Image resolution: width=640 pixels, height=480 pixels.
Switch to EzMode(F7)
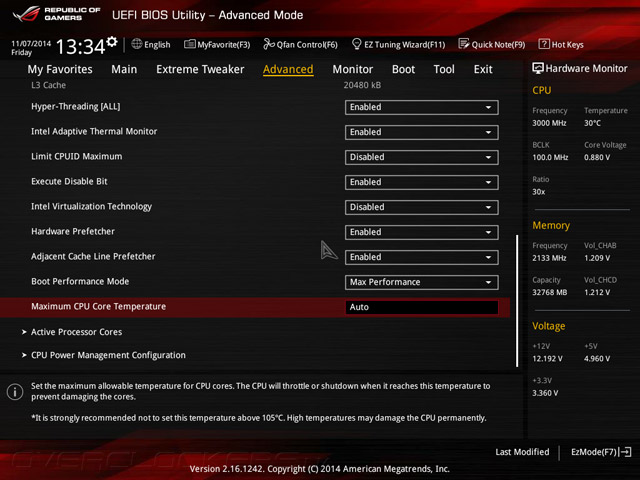click(601, 452)
